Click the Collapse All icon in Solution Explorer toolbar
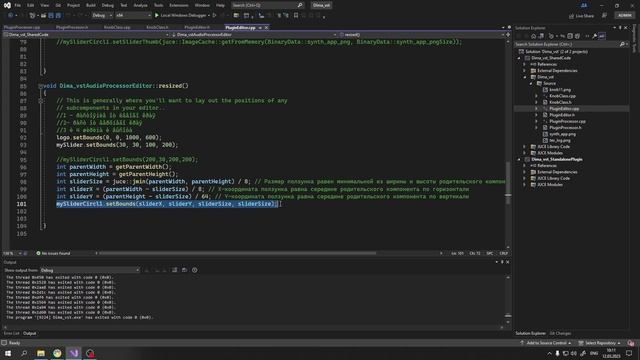This screenshot has height=360, width=640. point(570,36)
